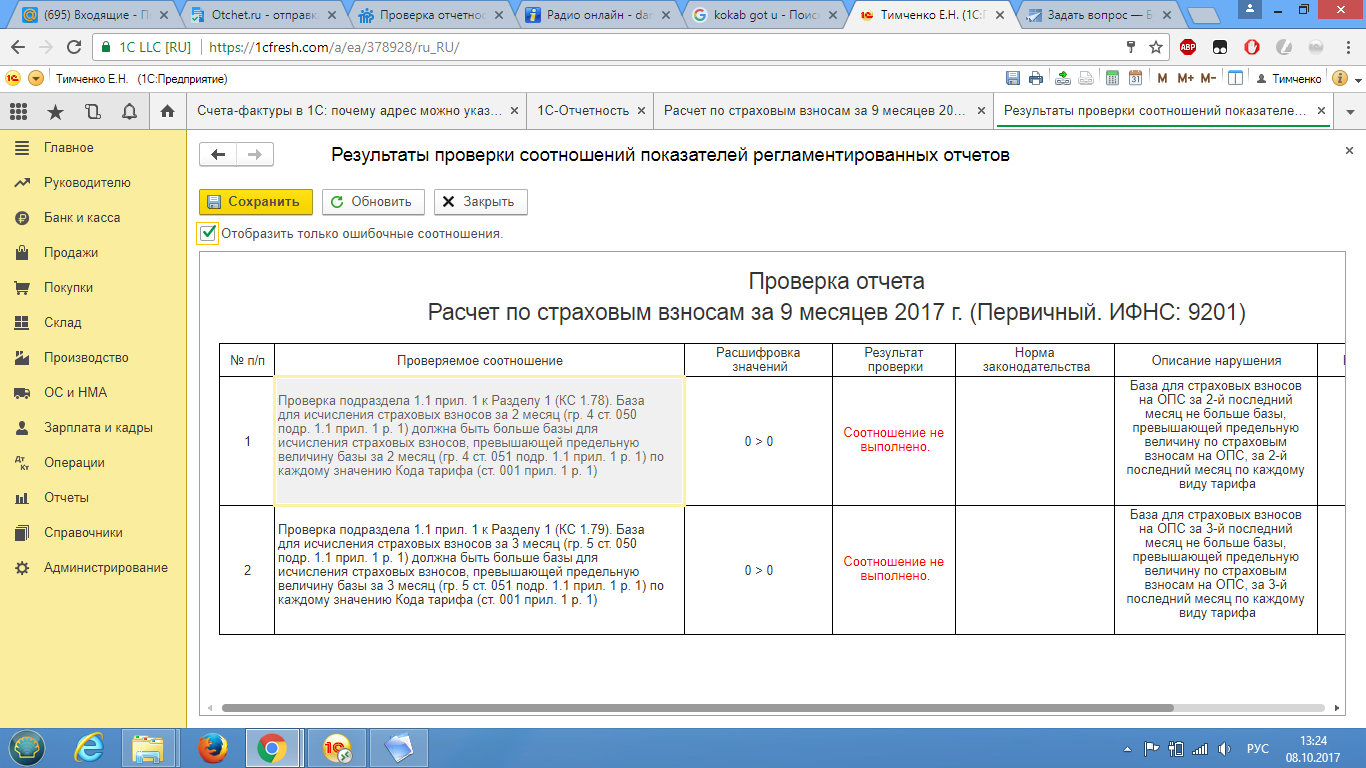Expand the open tabs list arrow
1366x768 pixels.
coord(1349,111)
